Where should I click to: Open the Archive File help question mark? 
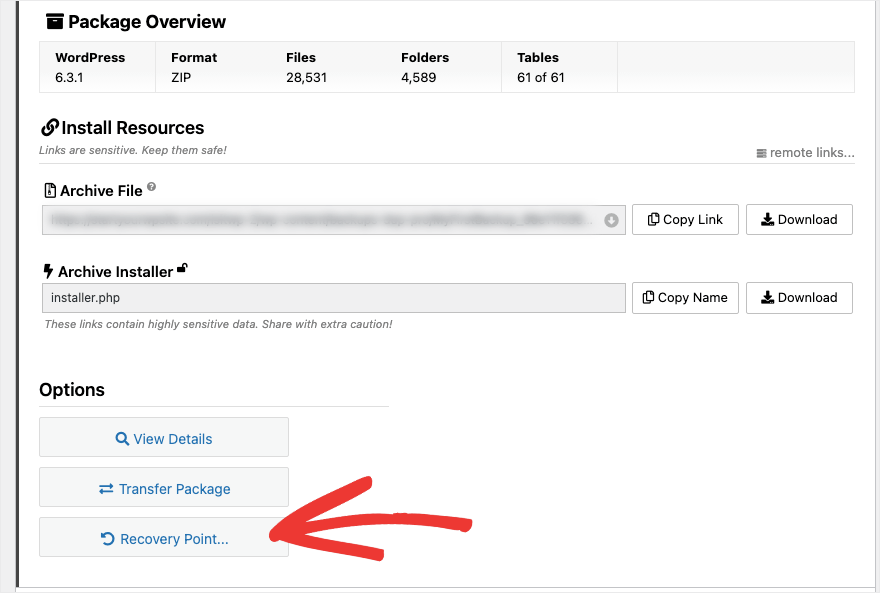click(152, 187)
